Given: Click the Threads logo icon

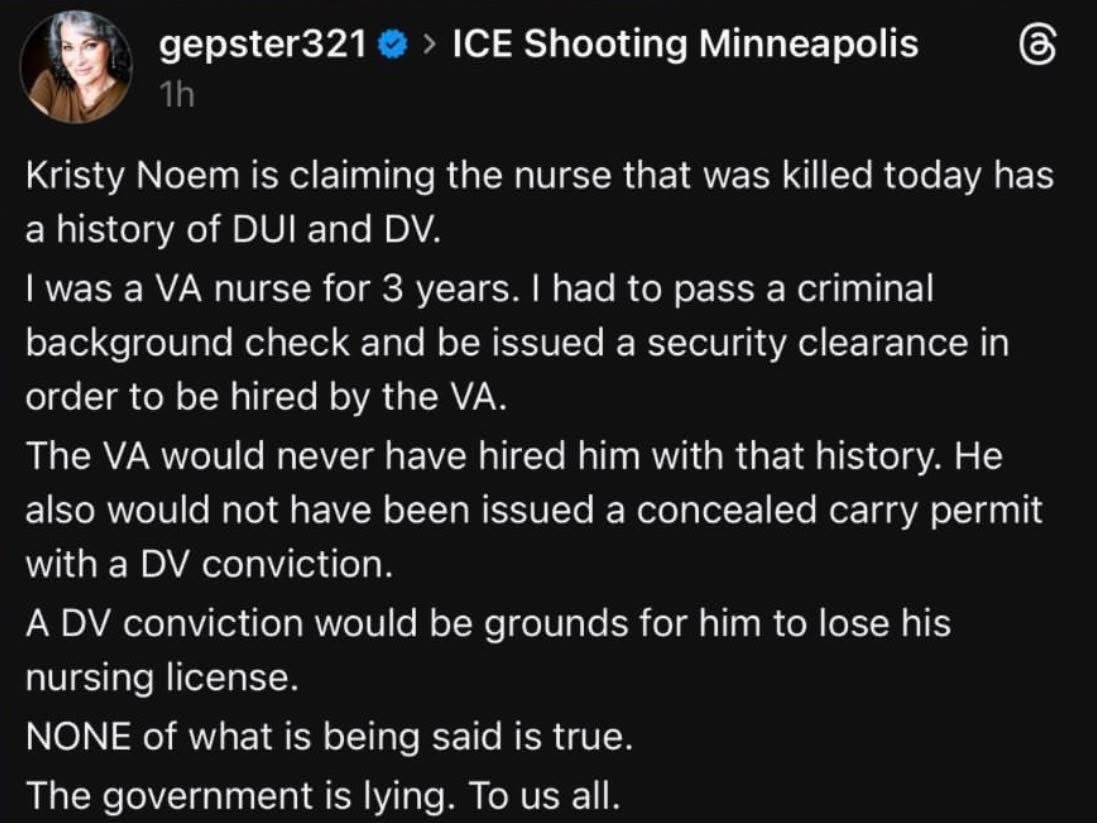Looking at the screenshot, I should [x=1038, y=46].
